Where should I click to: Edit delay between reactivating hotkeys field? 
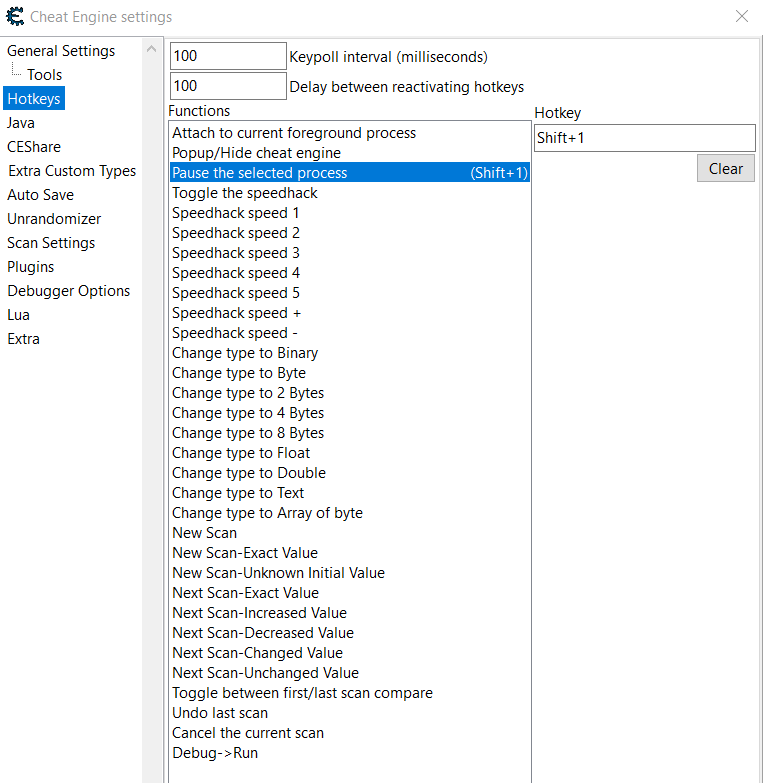point(228,87)
